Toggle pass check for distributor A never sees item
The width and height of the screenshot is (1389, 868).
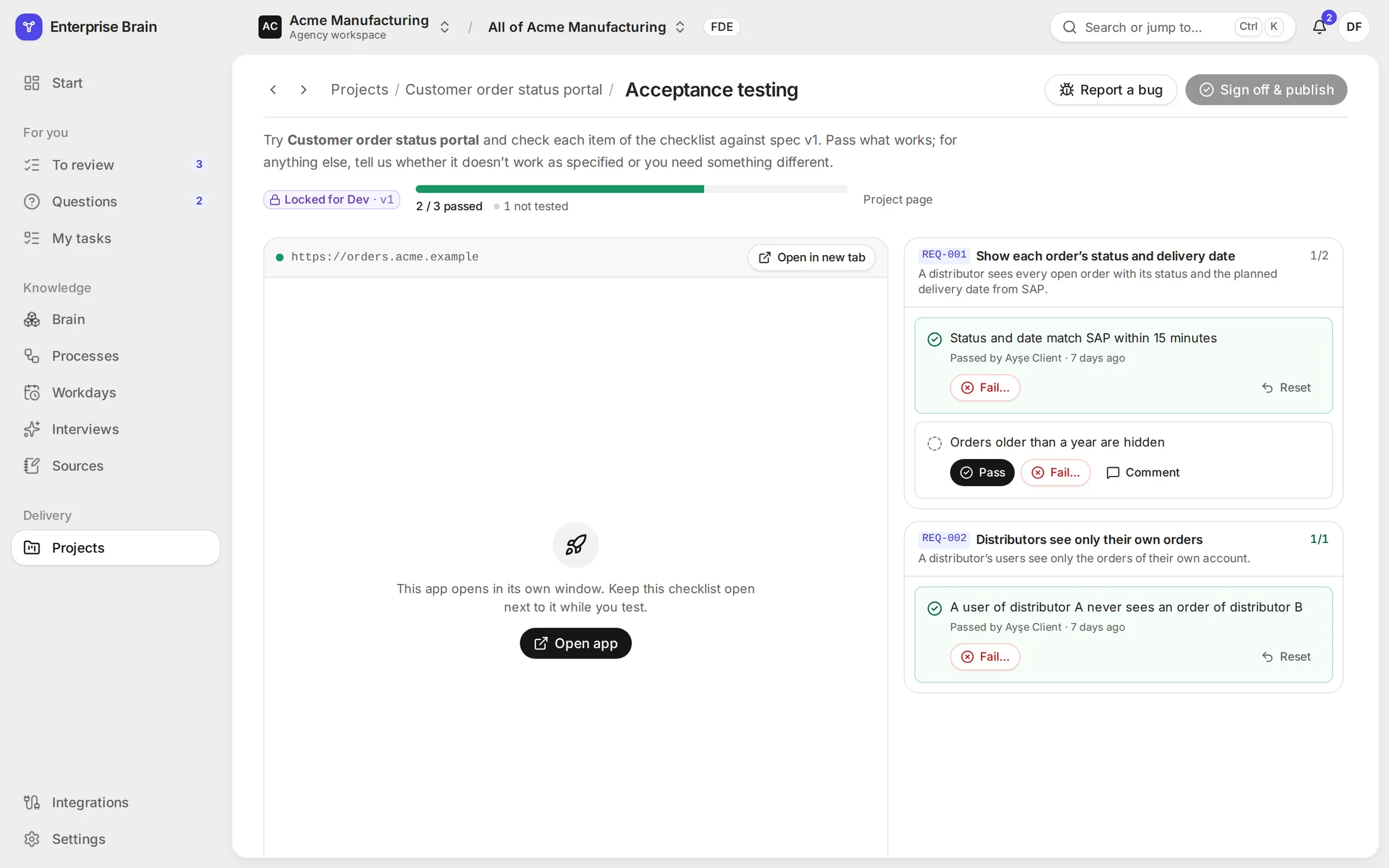[934, 608]
